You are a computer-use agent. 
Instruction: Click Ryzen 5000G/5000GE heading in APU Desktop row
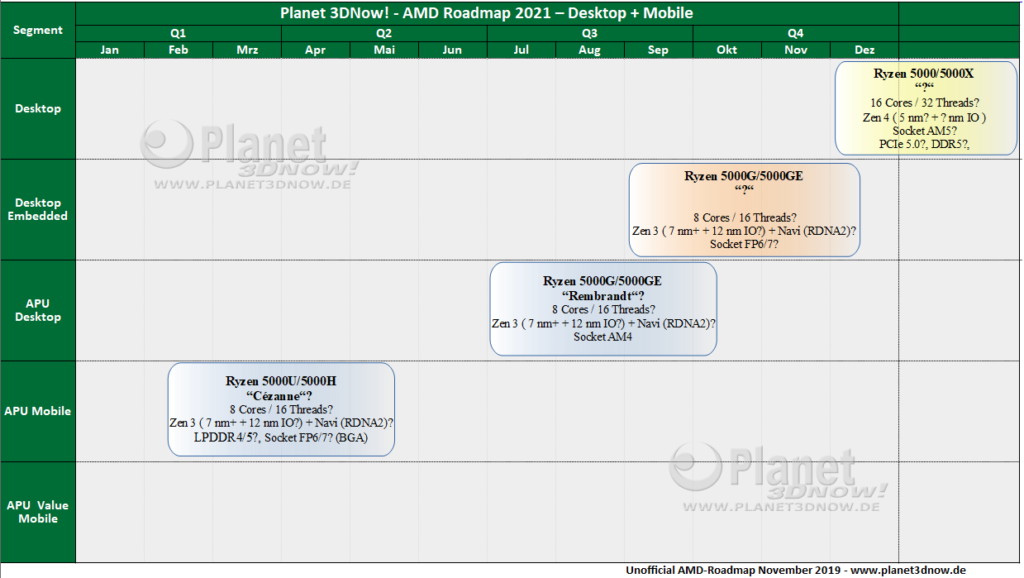click(602, 281)
